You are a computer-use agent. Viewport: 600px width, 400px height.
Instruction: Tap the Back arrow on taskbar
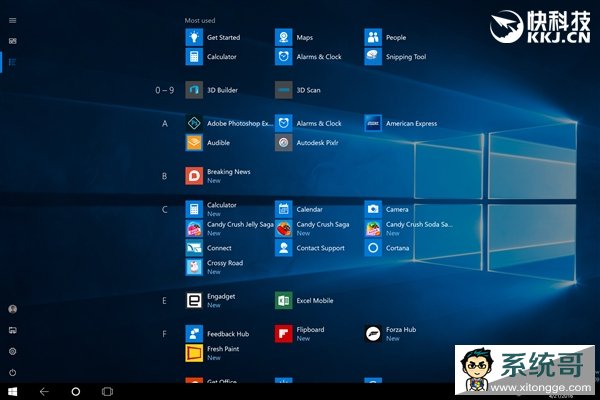(44, 392)
